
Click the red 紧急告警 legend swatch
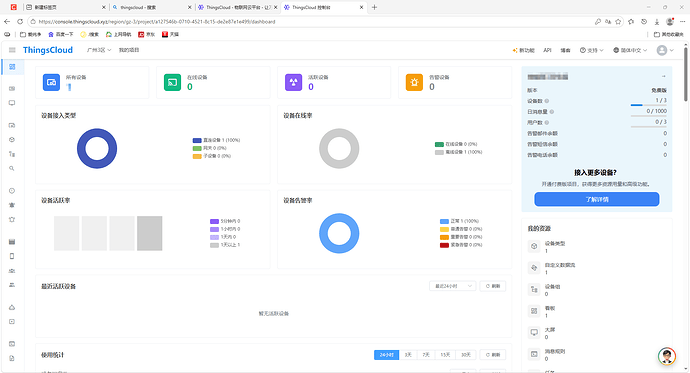pyautogui.click(x=444, y=245)
